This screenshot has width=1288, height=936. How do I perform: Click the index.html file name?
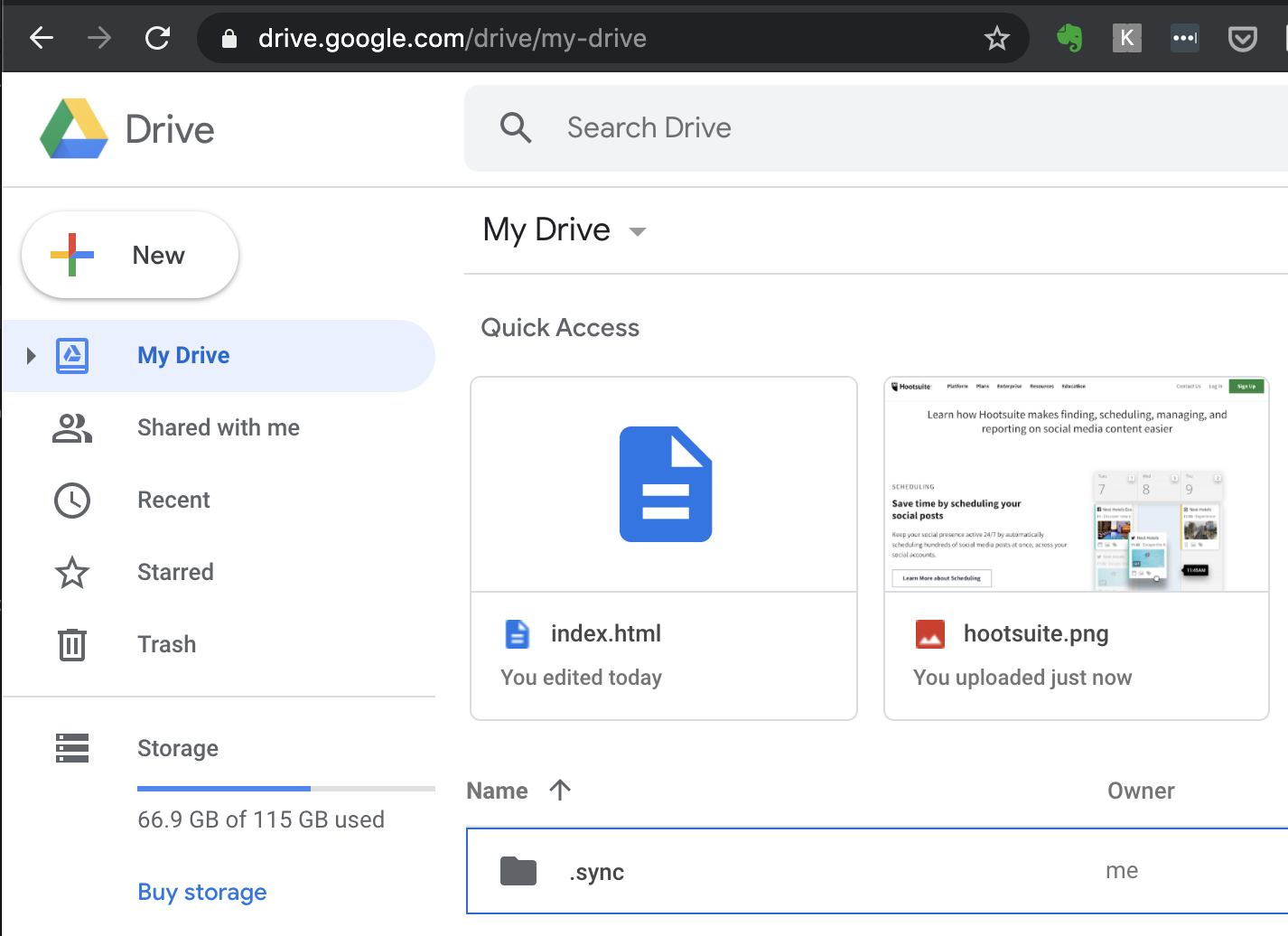pyautogui.click(x=606, y=633)
